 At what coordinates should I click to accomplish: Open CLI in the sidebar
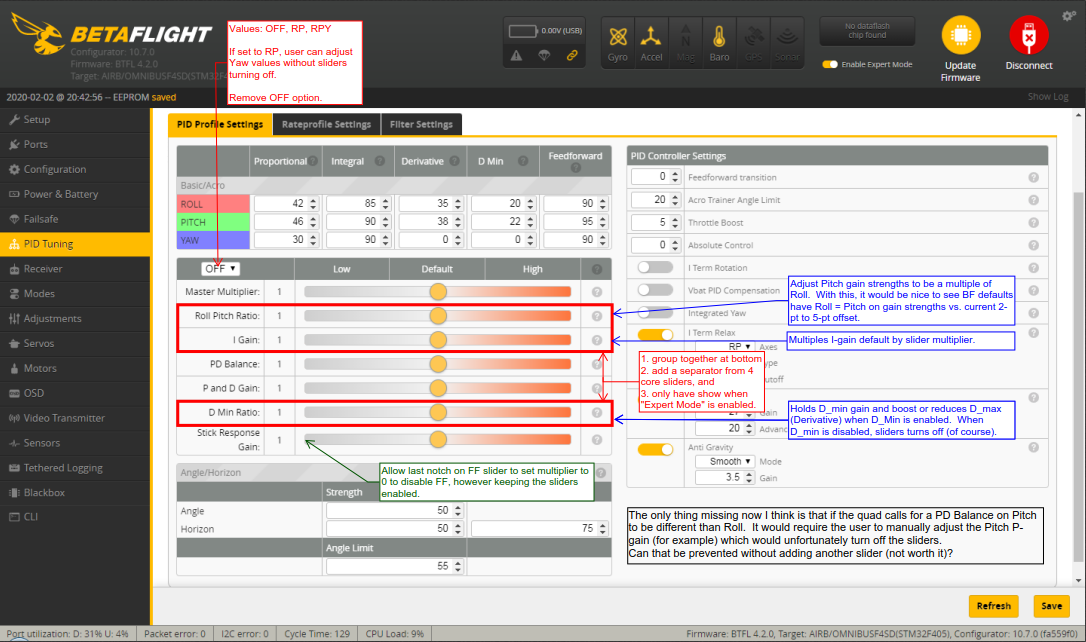(x=75, y=517)
